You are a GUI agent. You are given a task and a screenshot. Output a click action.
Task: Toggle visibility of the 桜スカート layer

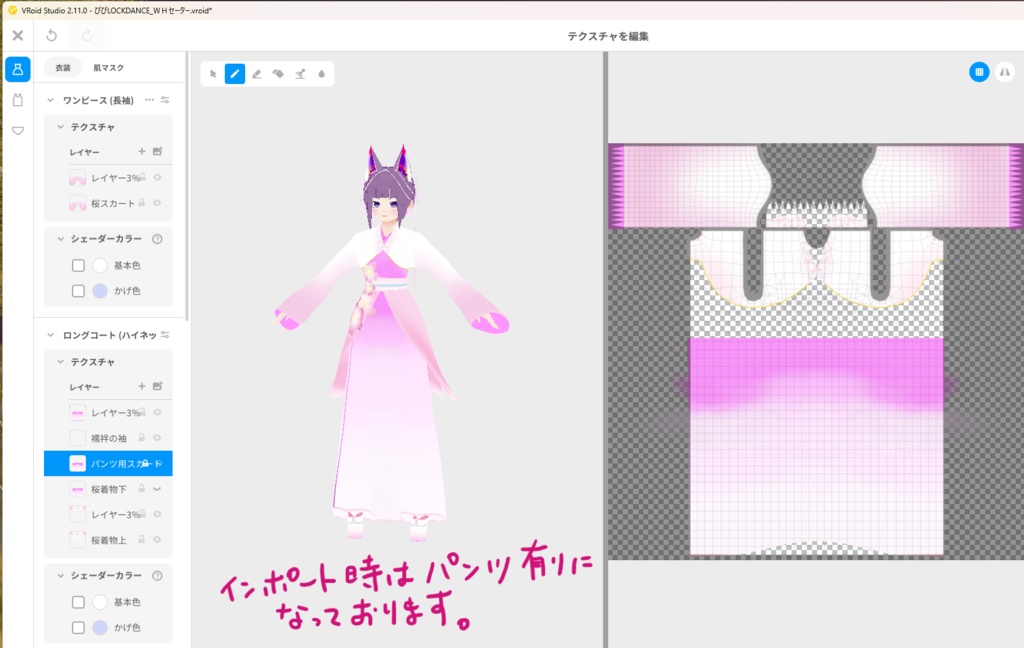tap(157, 203)
